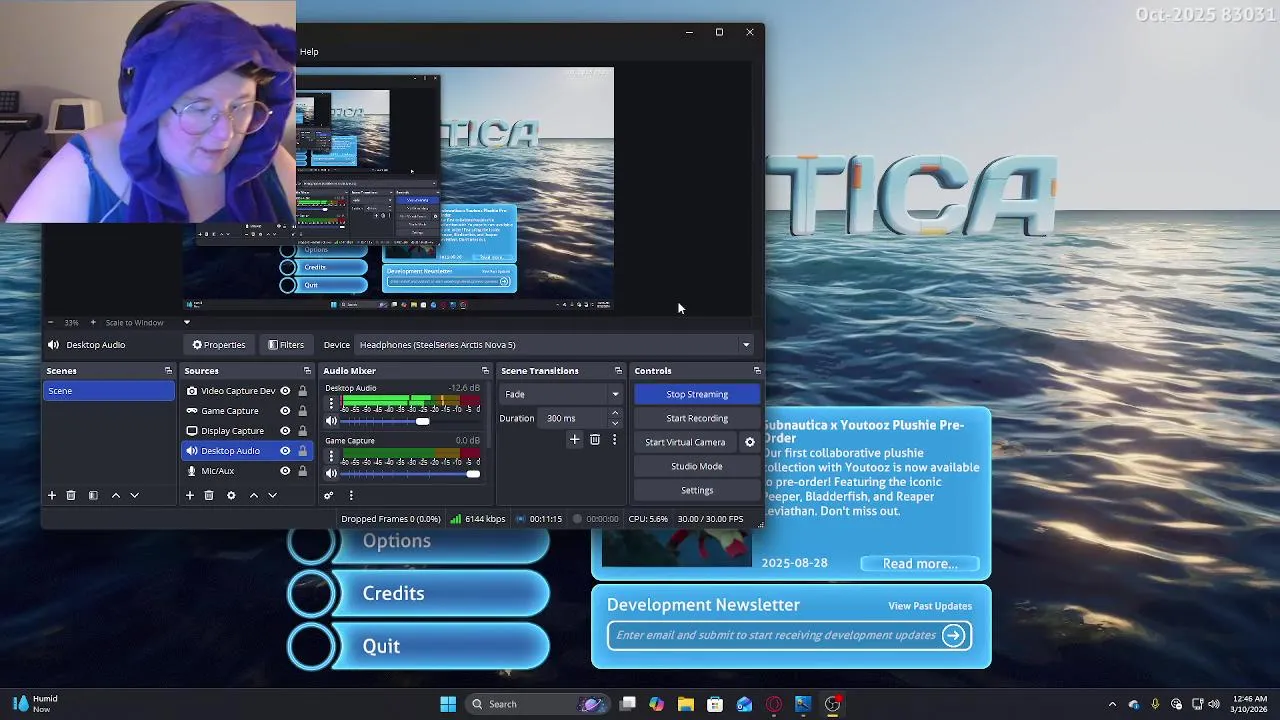The height and width of the screenshot is (720, 1280).
Task: Toggle lock on Game Capture source
Action: (x=302, y=411)
